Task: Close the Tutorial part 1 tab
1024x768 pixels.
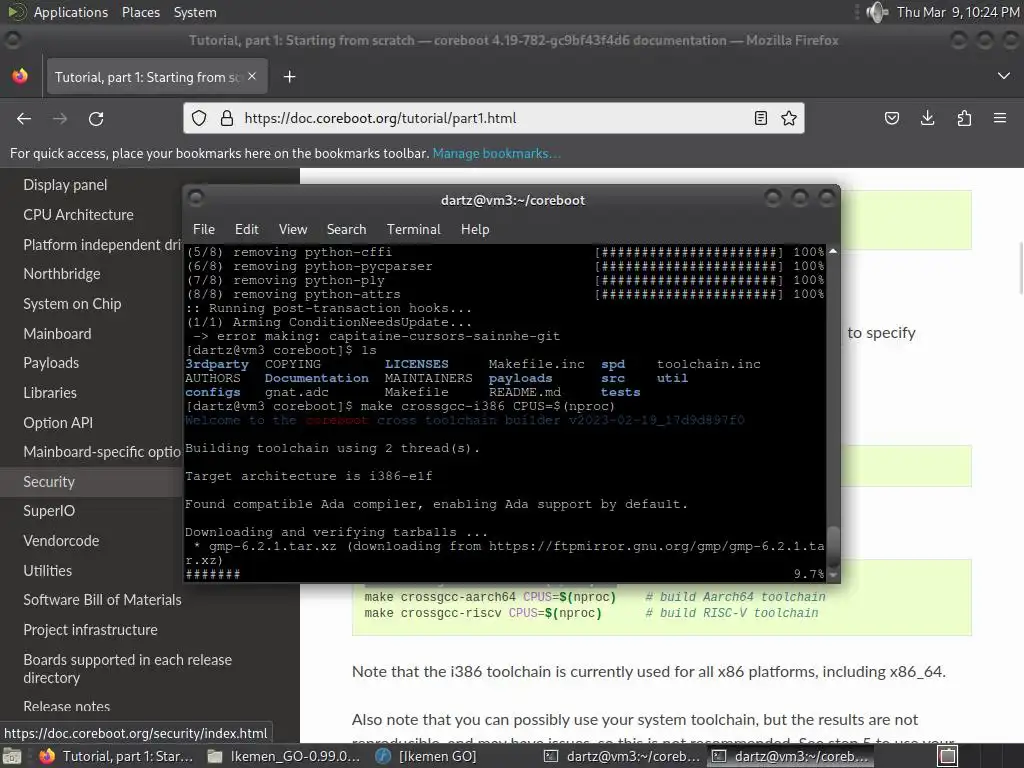Action: 252,76
